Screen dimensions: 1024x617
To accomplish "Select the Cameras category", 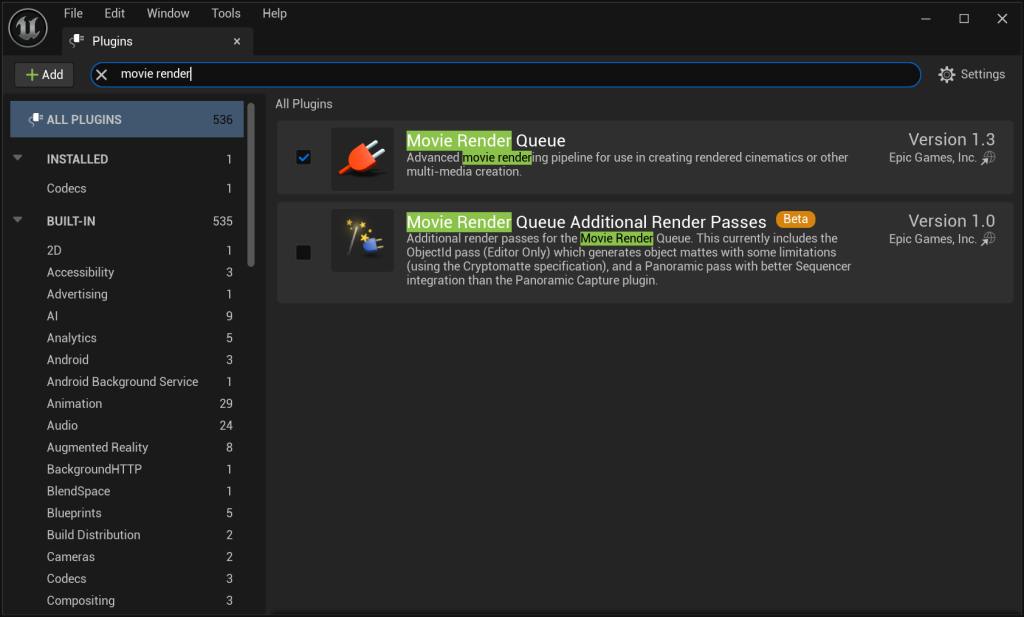I will click(127, 556).
